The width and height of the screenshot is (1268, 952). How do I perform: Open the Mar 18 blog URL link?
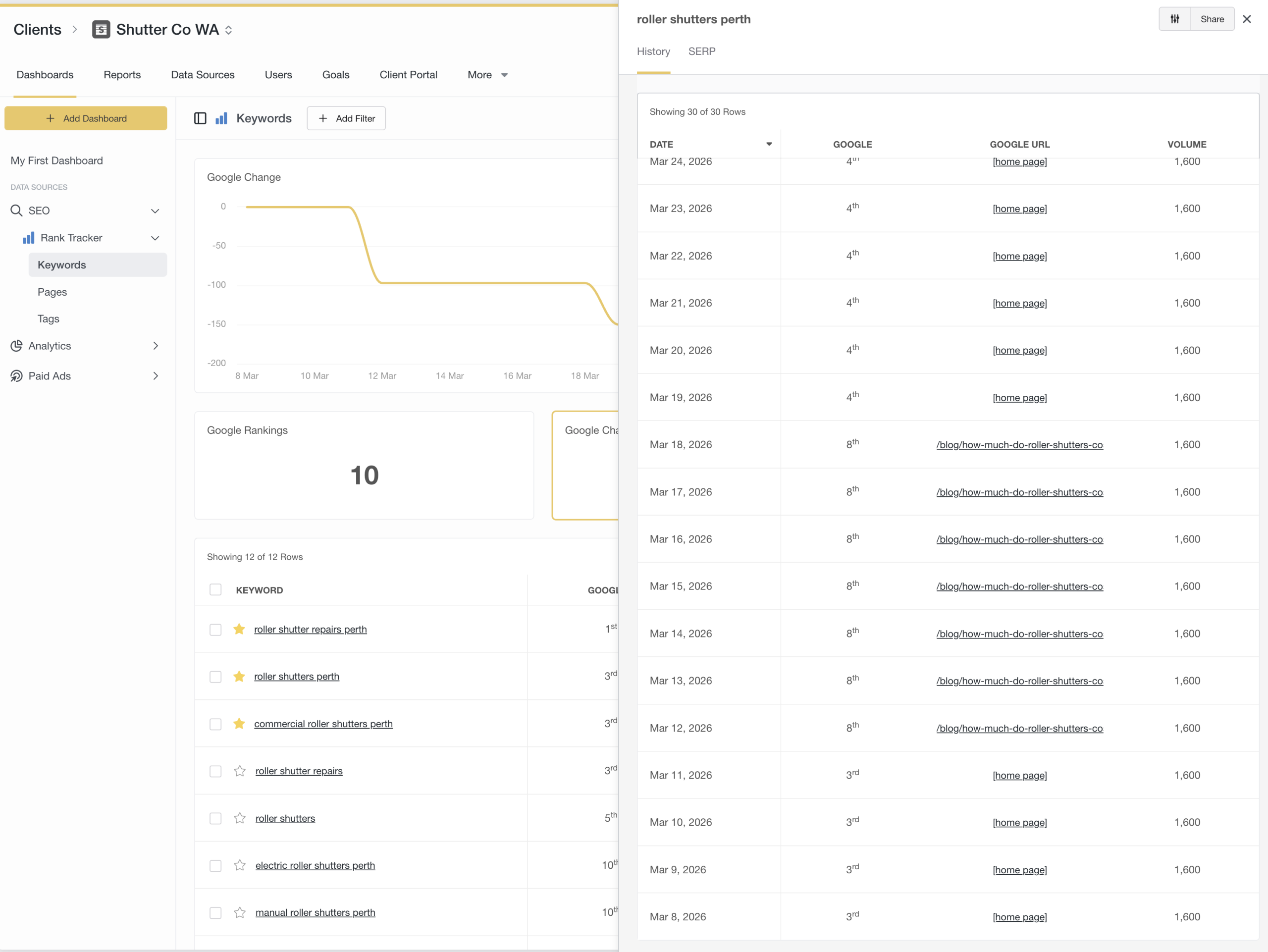[x=1019, y=445]
